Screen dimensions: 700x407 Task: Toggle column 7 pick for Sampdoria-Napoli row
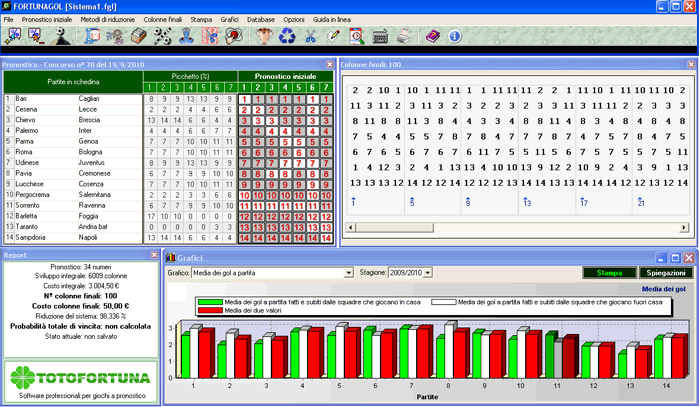click(x=325, y=238)
